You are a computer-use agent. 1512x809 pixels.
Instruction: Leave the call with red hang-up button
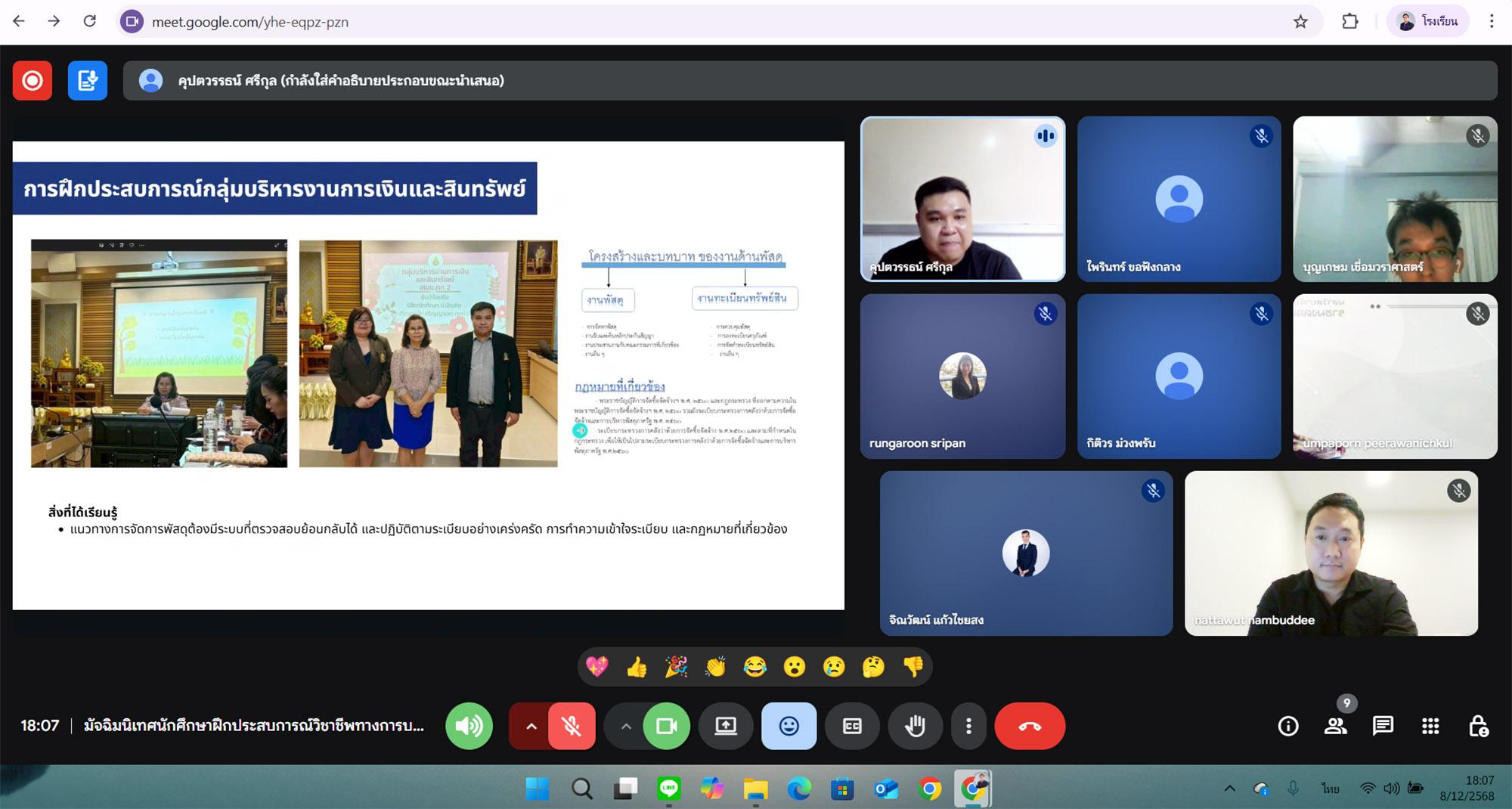[x=1030, y=726]
